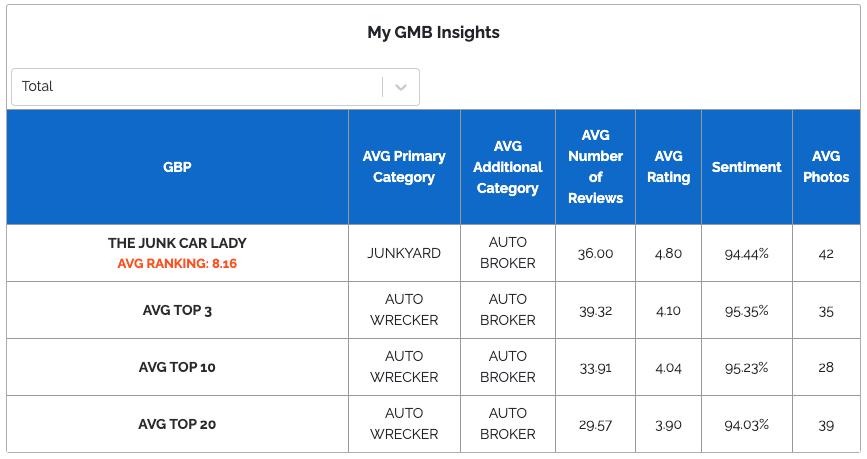This screenshot has height=459, width=867.
Task: Click the "Total" text in the select box
Action: pos(38,87)
